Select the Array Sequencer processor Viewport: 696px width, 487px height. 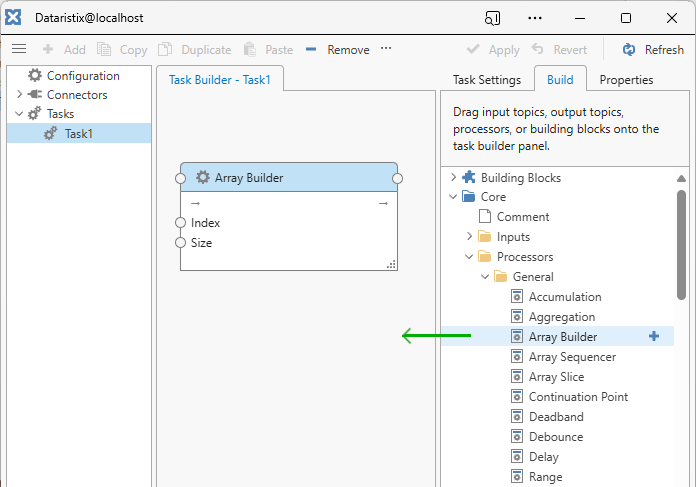(x=572, y=357)
